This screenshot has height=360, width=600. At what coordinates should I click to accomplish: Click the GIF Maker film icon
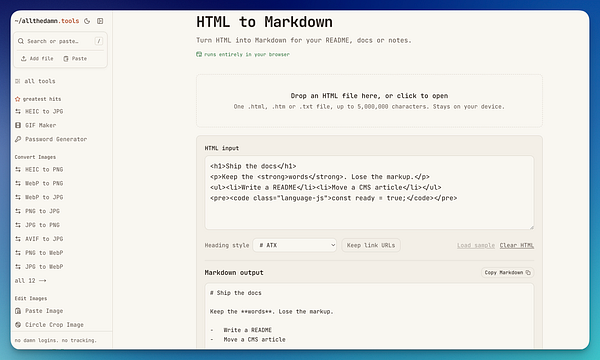[x=18, y=125]
